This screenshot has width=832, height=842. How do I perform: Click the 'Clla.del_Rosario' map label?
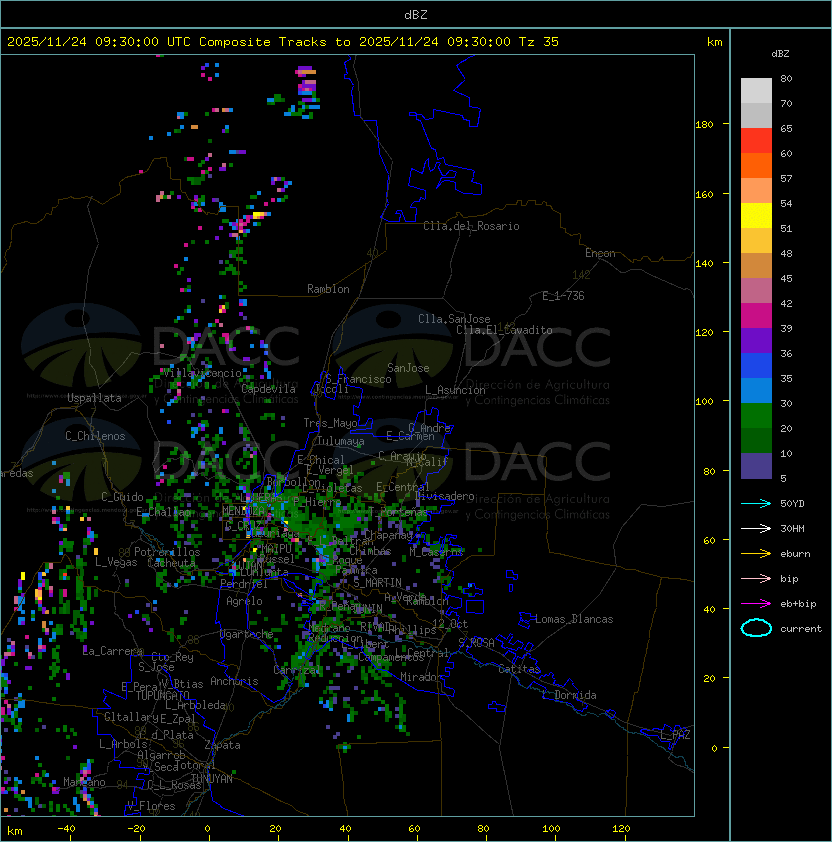(x=471, y=226)
